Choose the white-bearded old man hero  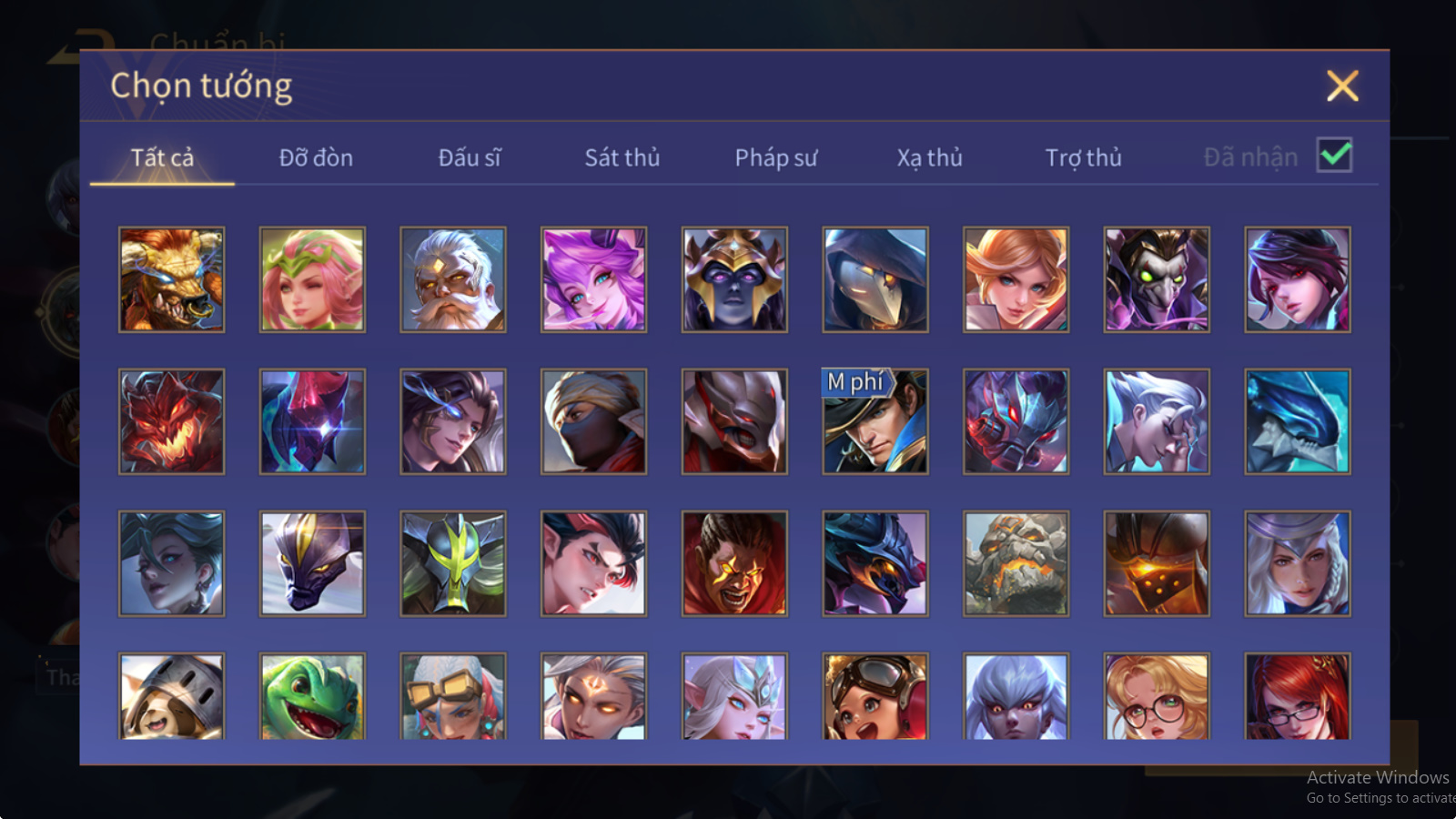453,279
